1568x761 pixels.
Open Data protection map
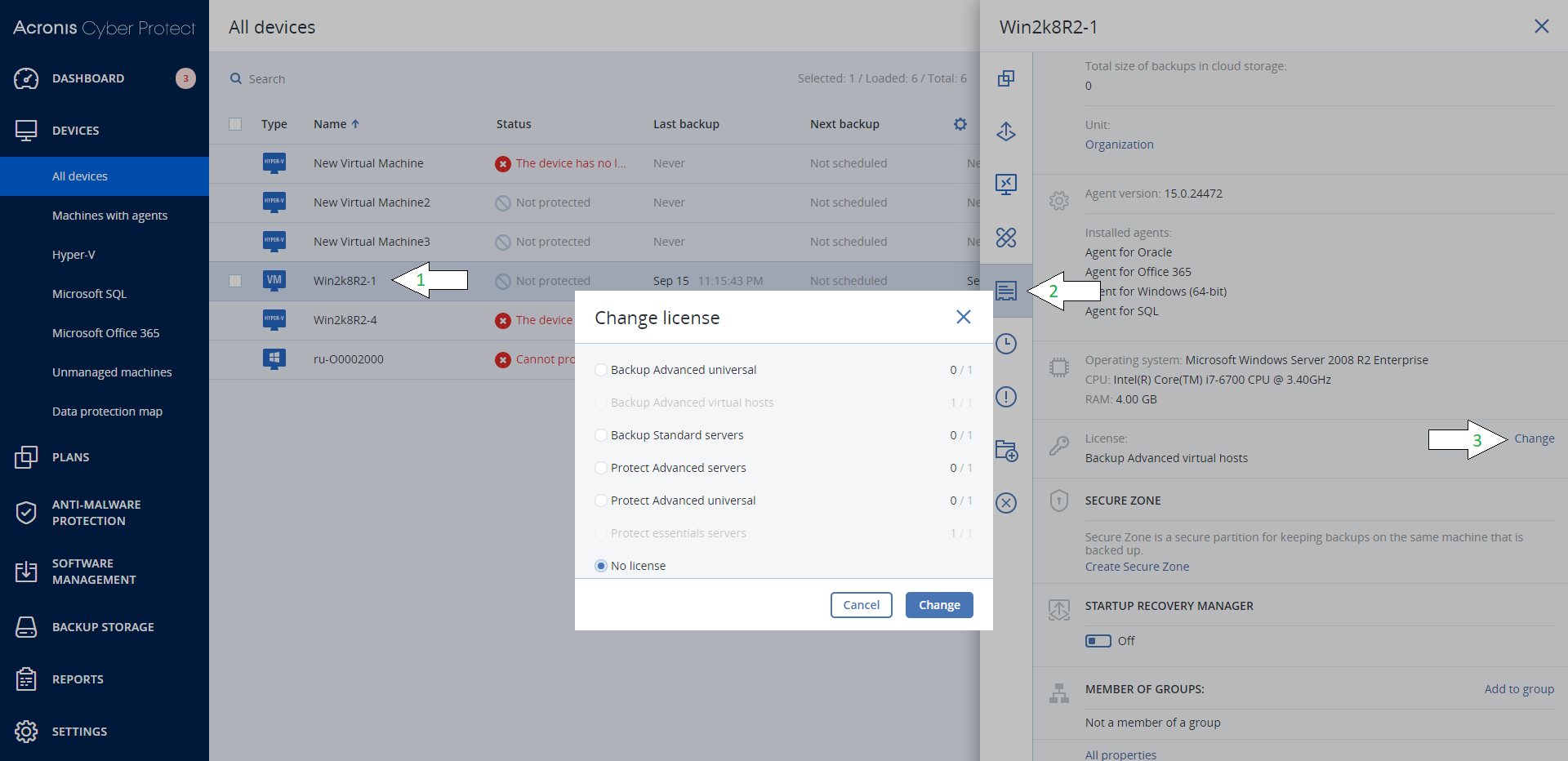pyautogui.click(x=107, y=412)
